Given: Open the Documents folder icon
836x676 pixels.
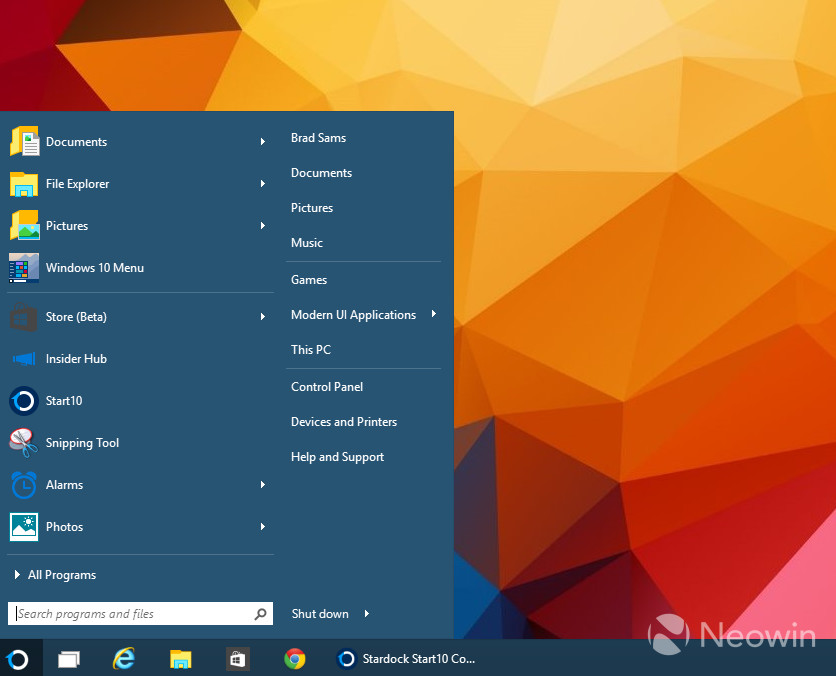Looking at the screenshot, I should (x=24, y=142).
